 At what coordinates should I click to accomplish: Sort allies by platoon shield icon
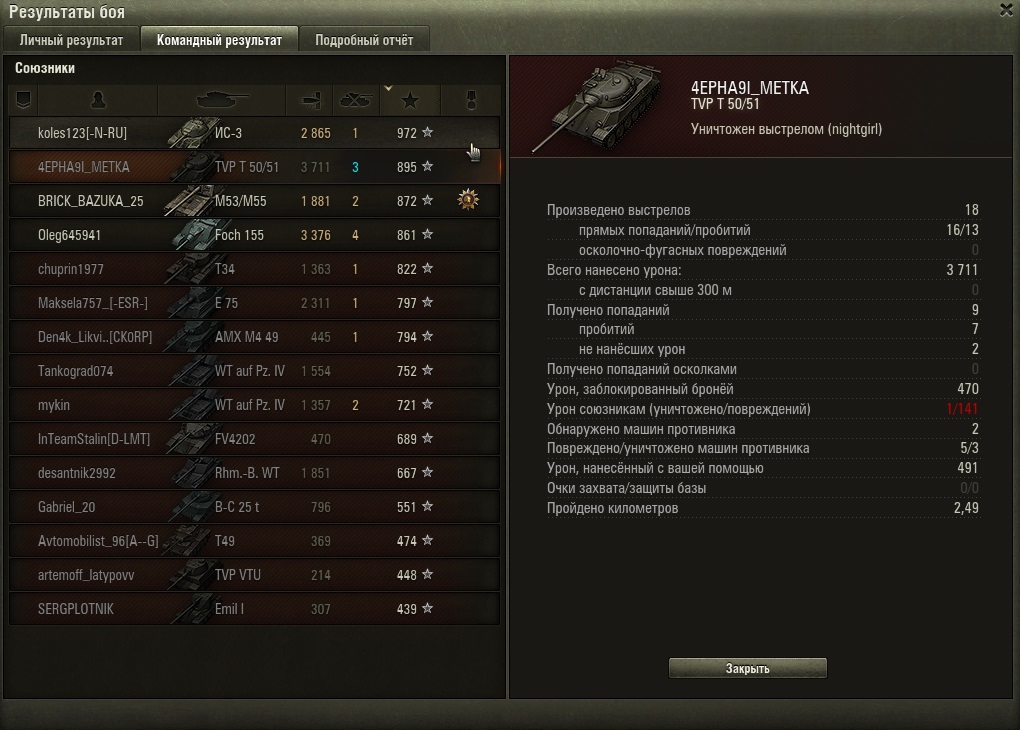point(23,100)
